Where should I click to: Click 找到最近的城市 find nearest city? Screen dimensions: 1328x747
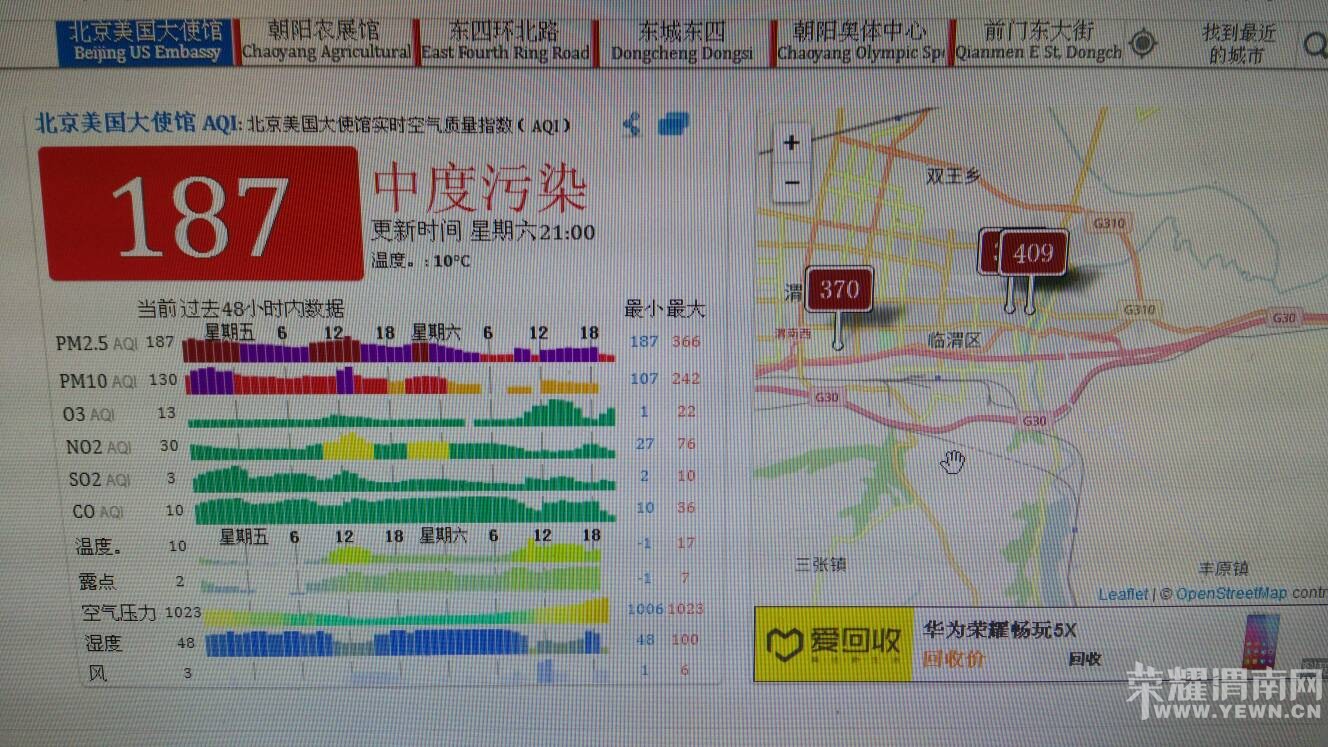pyautogui.click(x=1239, y=44)
